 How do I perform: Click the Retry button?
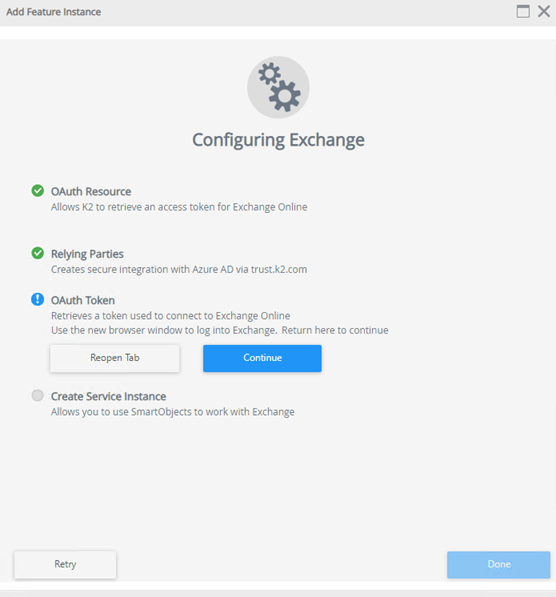point(65,564)
